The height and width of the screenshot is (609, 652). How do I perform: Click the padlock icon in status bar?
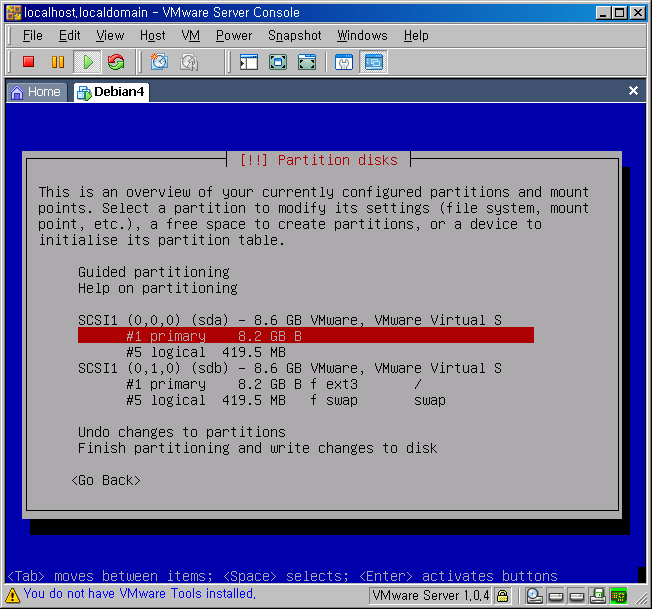tap(503, 596)
